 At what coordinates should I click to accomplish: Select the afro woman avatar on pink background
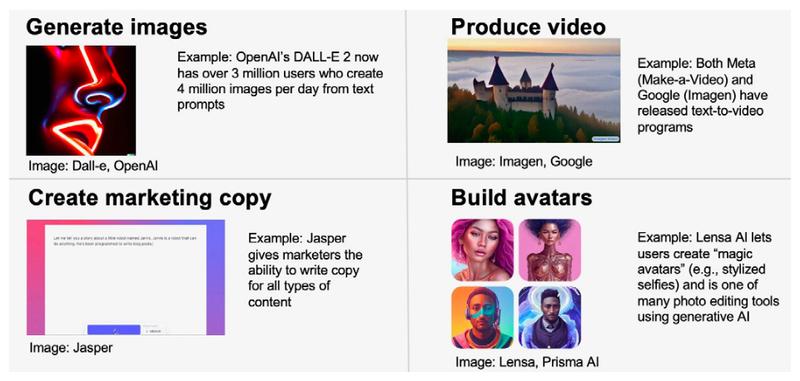[x=549, y=250]
